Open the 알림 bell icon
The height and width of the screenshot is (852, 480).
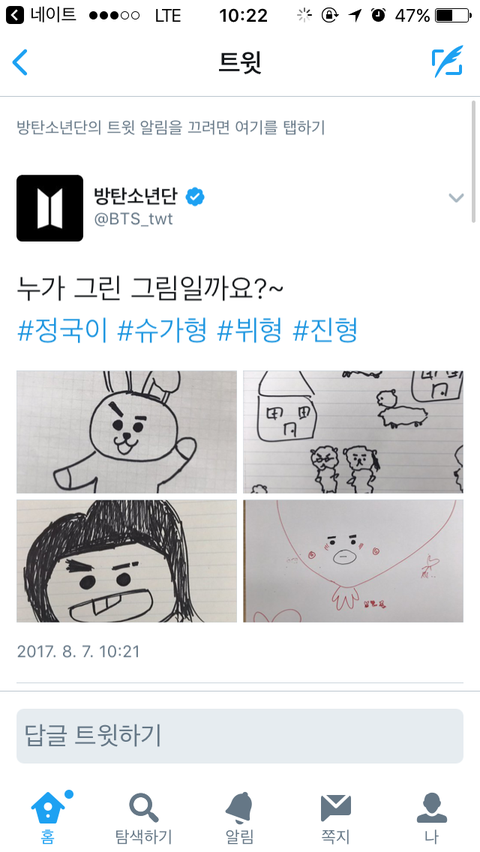tap(239, 807)
